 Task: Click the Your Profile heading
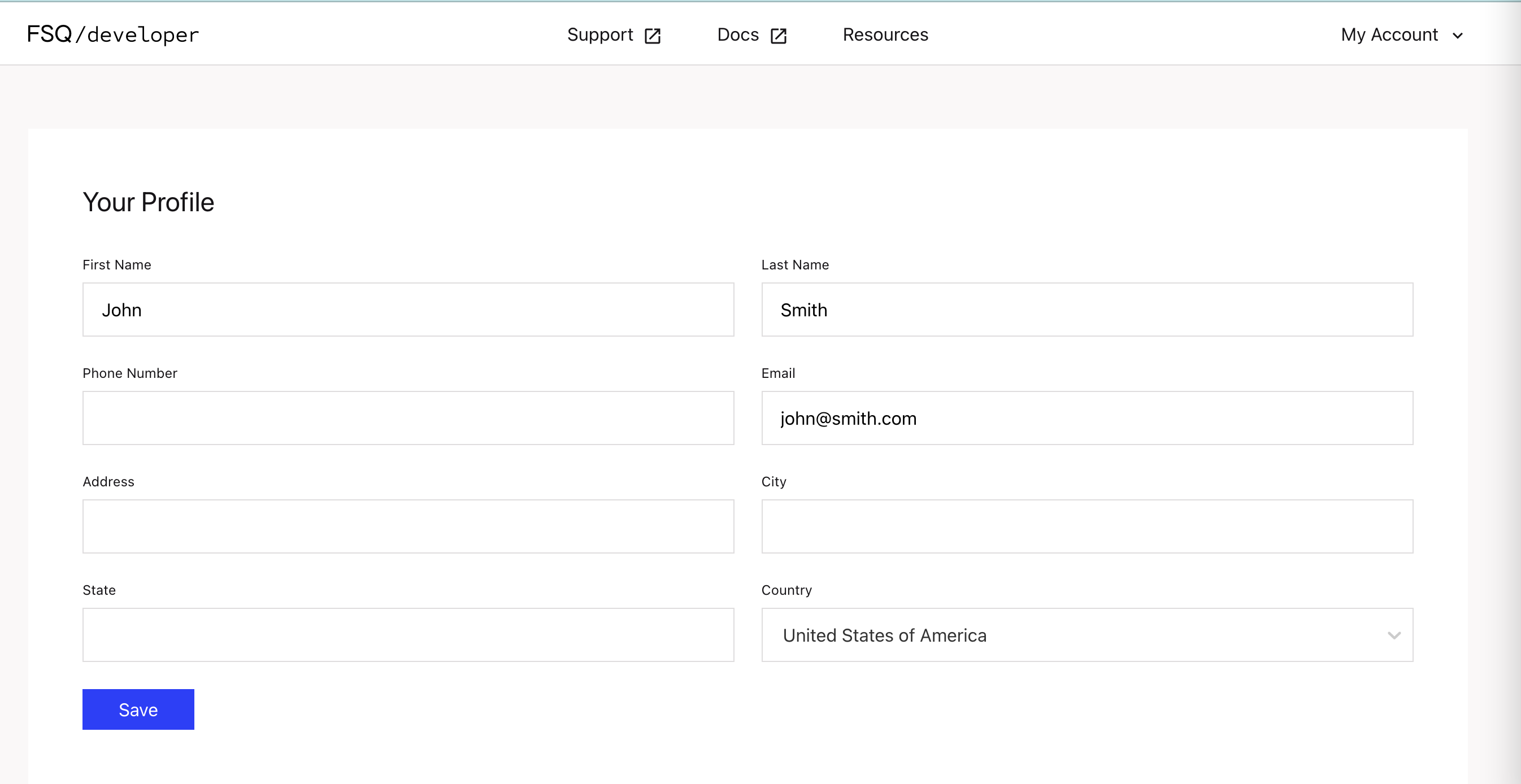pos(148,202)
